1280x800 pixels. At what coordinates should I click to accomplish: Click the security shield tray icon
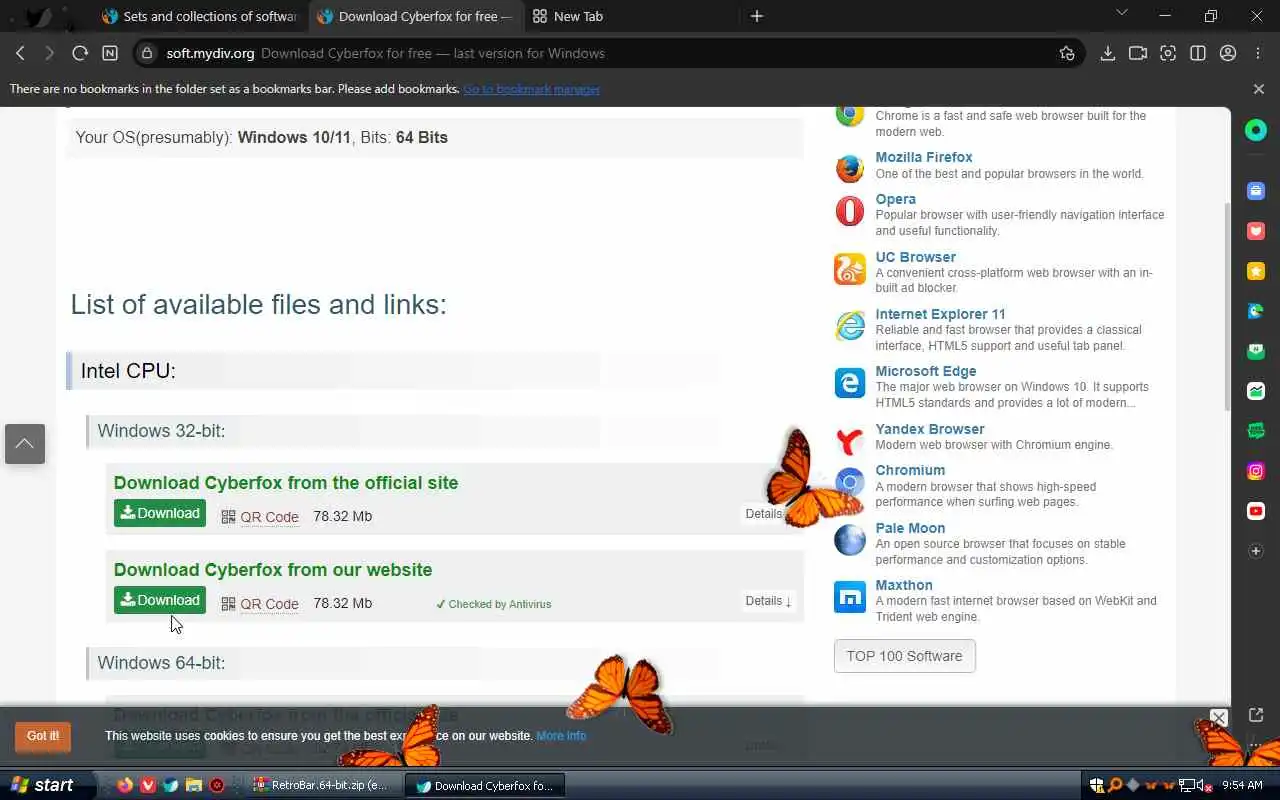(x=1097, y=785)
